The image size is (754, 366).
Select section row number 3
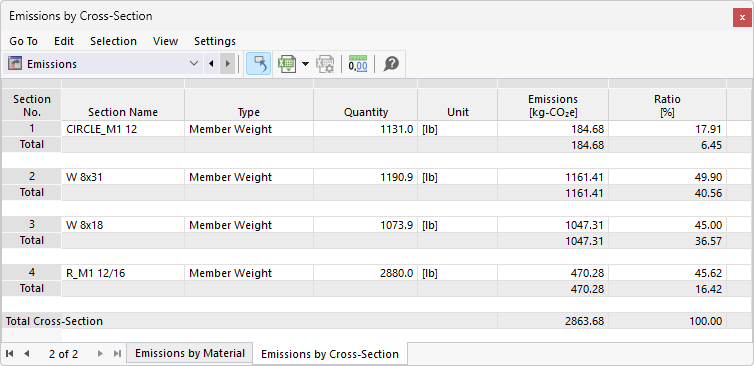pos(32,225)
